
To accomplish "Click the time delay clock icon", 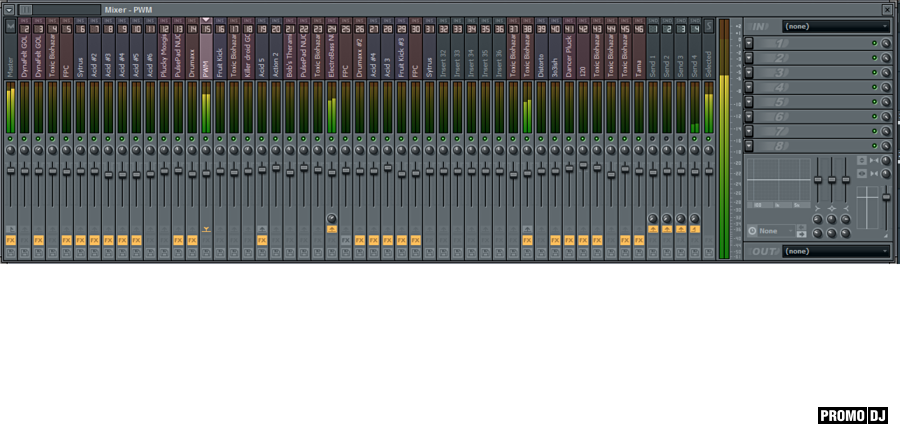I will pos(752,231).
